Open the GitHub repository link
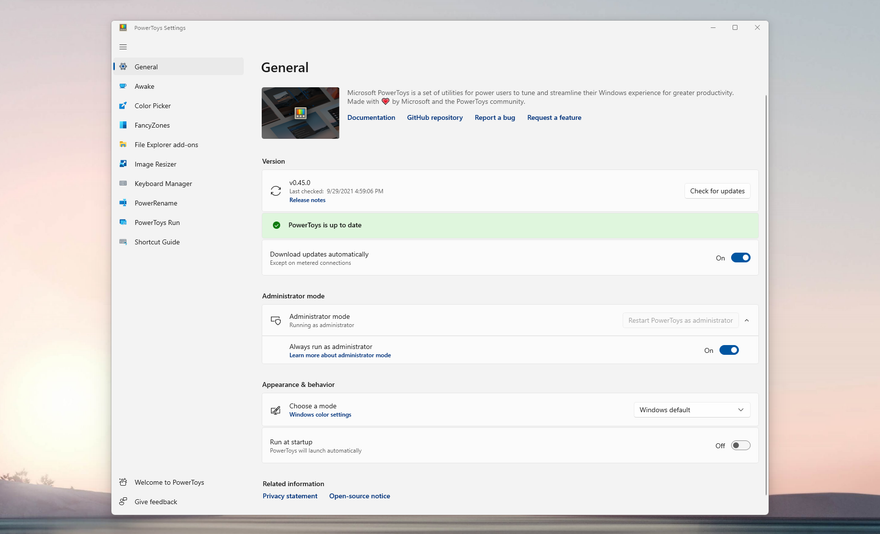The width and height of the screenshot is (880, 534). pos(435,117)
